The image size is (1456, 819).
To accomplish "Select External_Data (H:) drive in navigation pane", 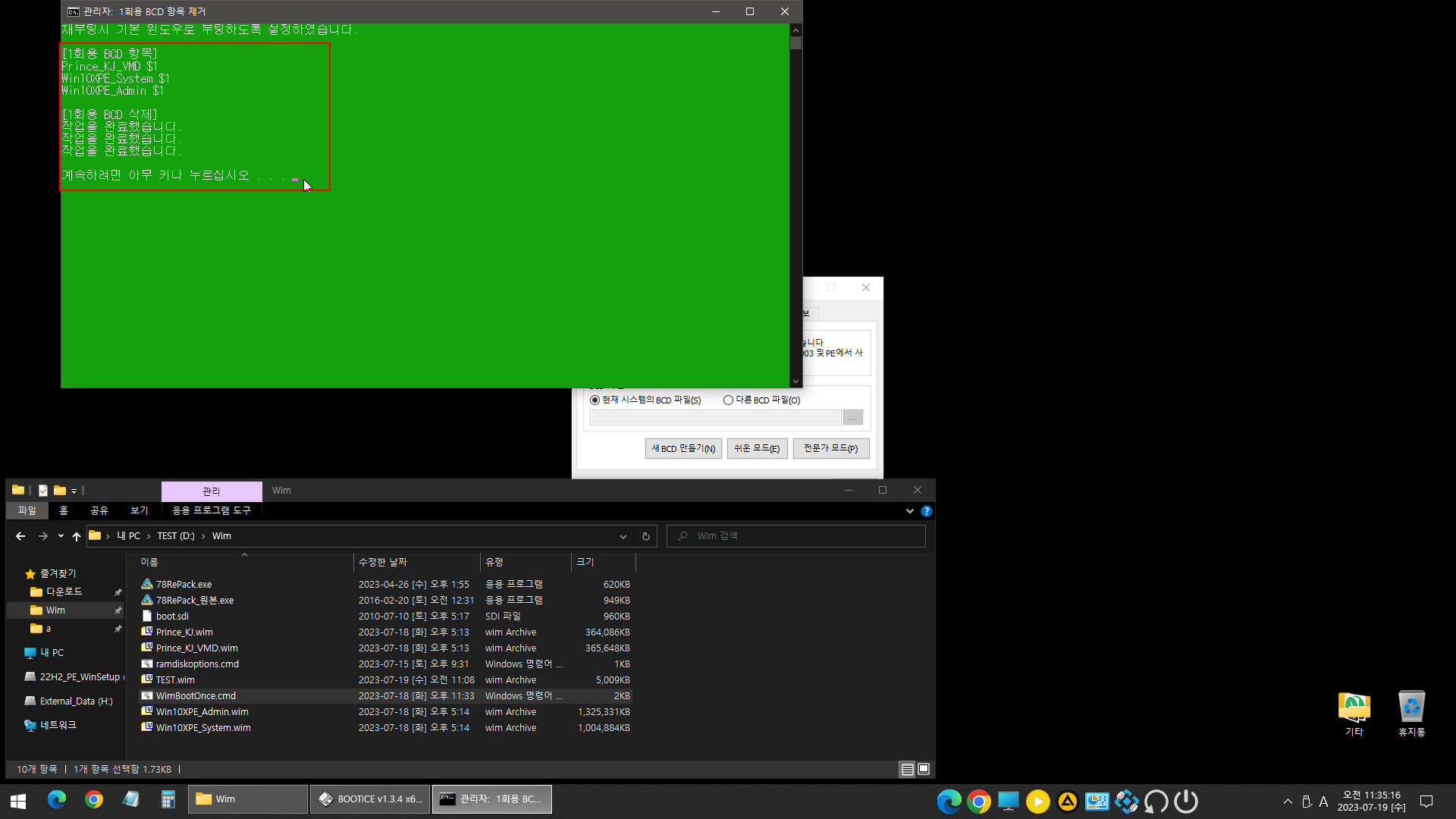I will click(76, 701).
